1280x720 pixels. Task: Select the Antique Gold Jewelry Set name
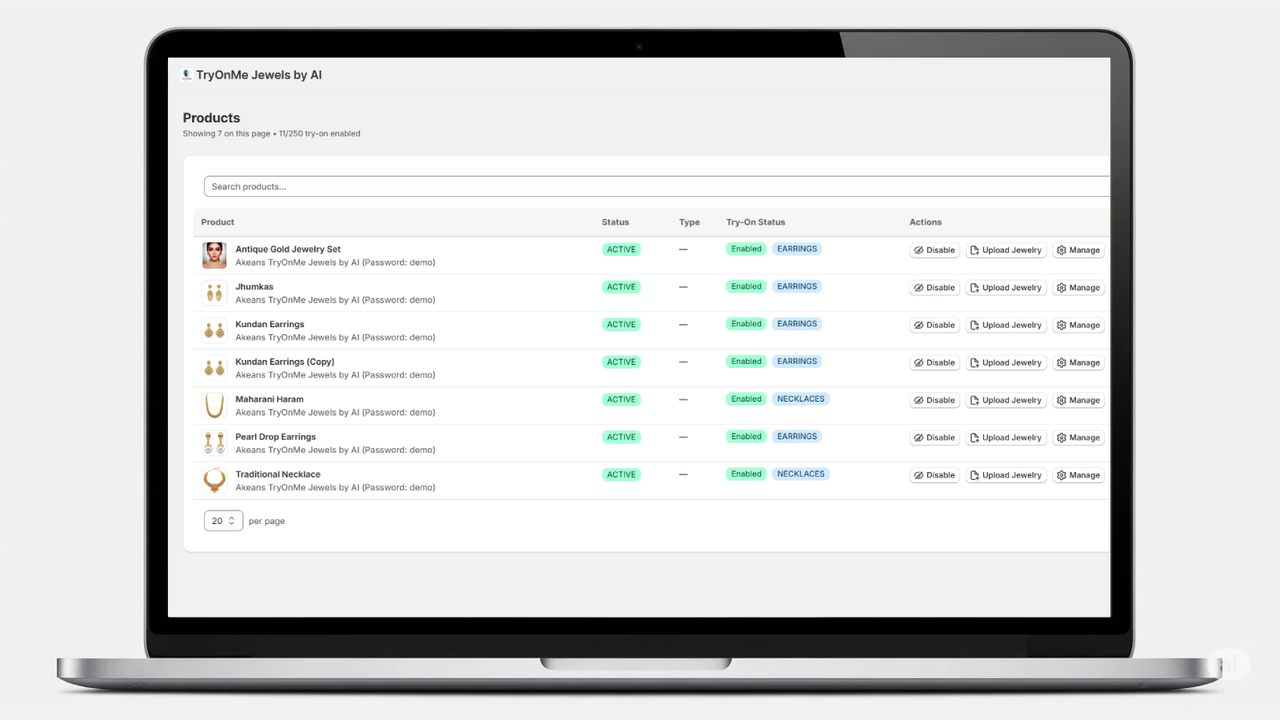coord(288,249)
